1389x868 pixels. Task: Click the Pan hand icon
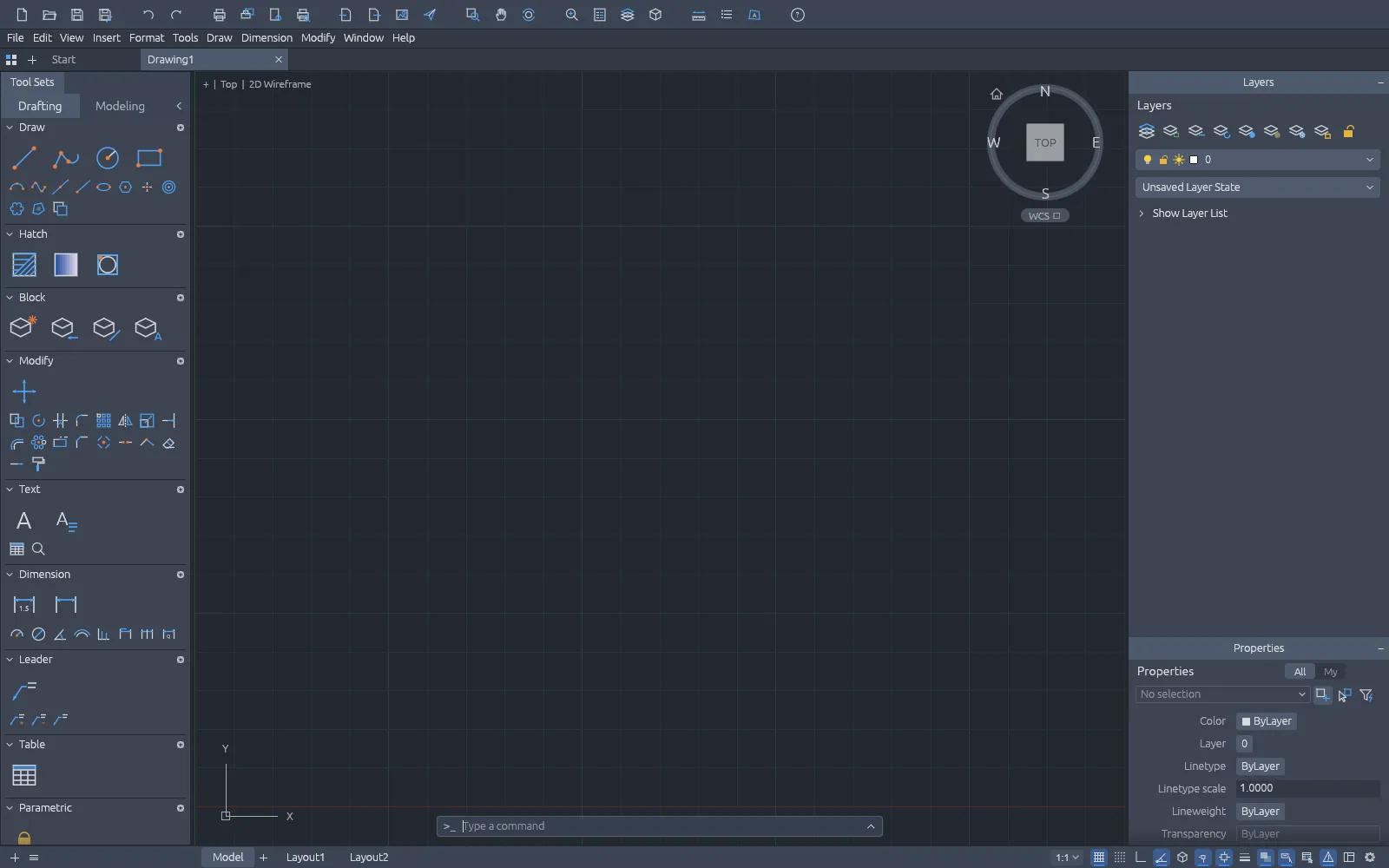501,15
